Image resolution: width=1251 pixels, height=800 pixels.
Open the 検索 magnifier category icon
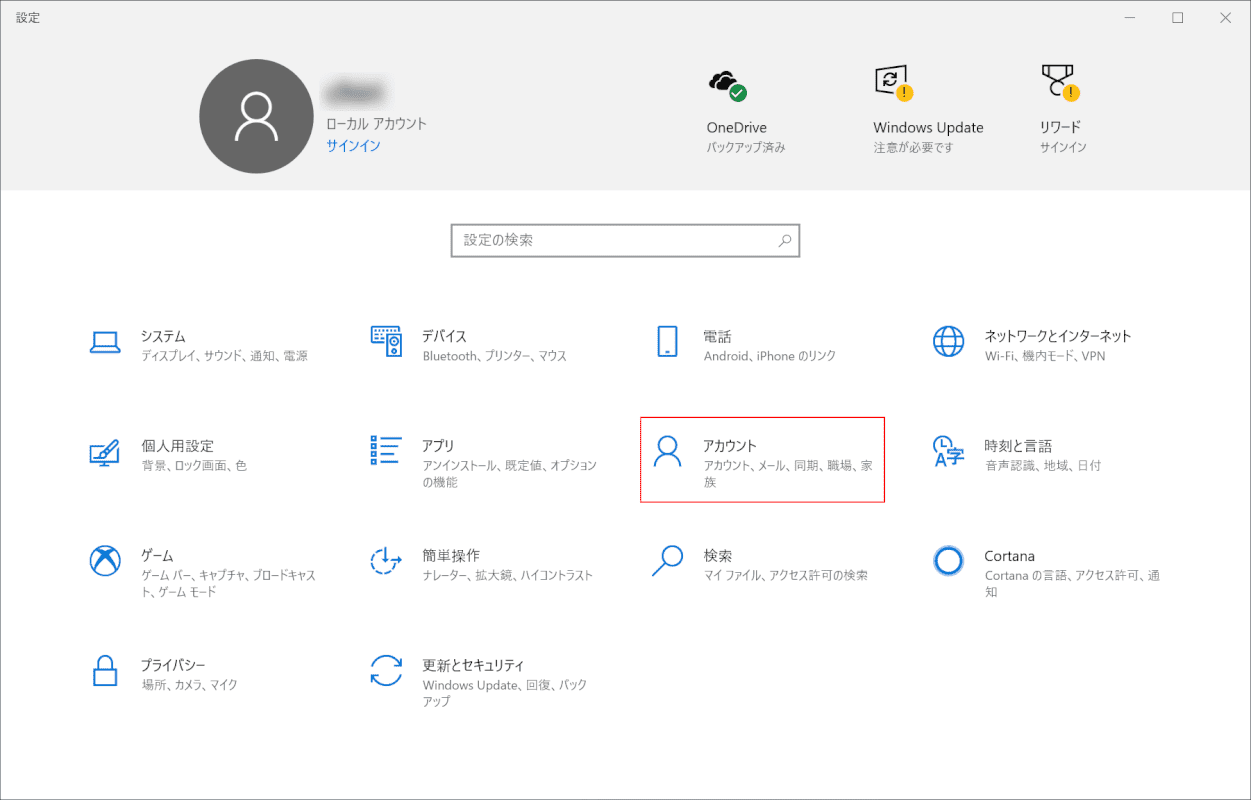667,560
